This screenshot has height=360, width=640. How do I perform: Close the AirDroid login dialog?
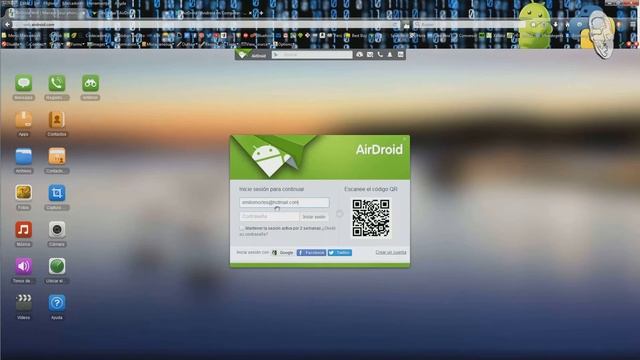point(405,139)
